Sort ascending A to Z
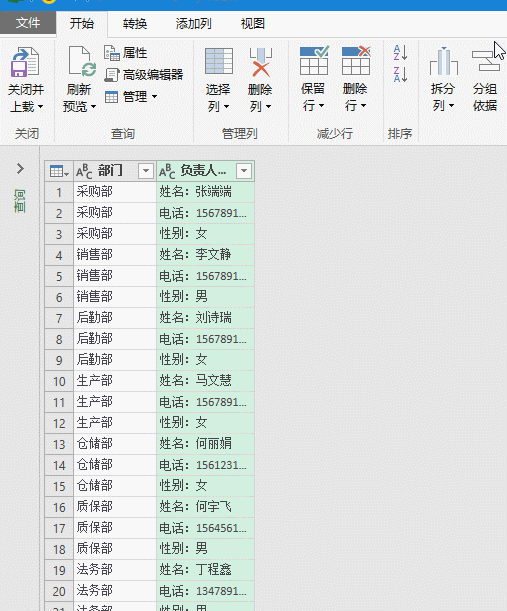The width and height of the screenshot is (507, 611). pyautogui.click(x=400, y=53)
